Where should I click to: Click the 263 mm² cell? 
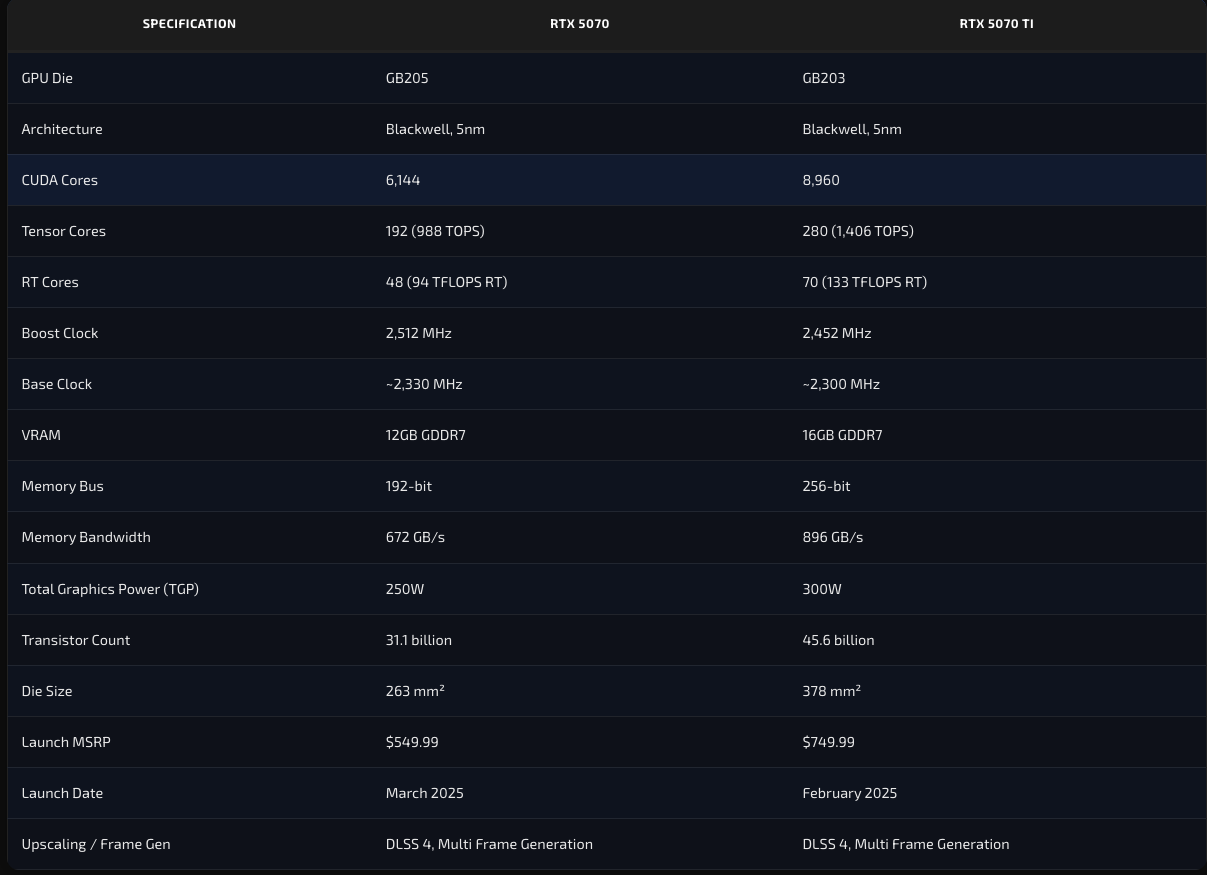pyautogui.click(x=415, y=691)
